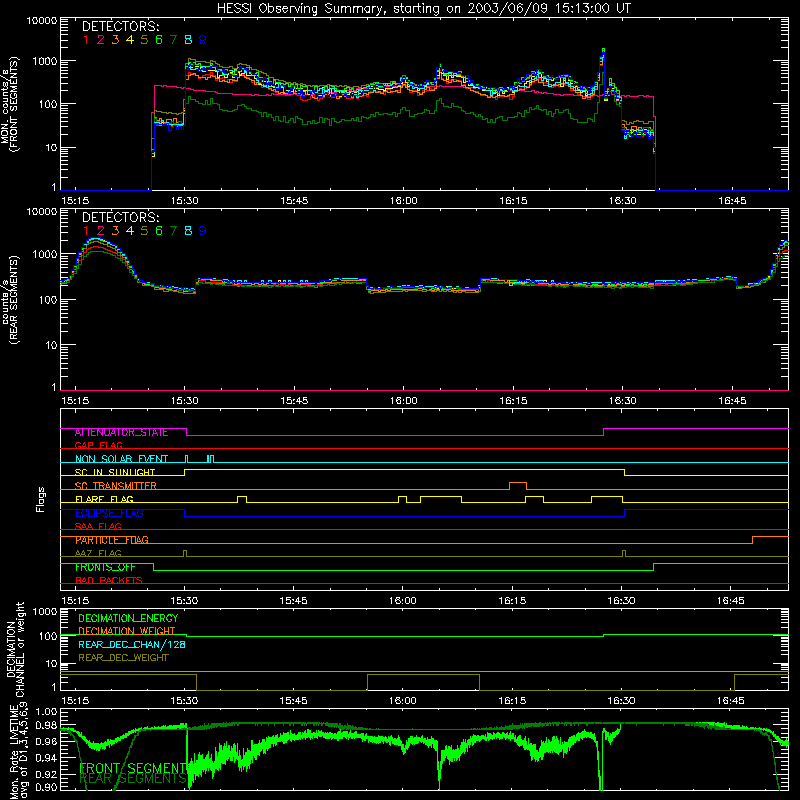Click the PARTICLE_FLAG label

click(x=112, y=540)
